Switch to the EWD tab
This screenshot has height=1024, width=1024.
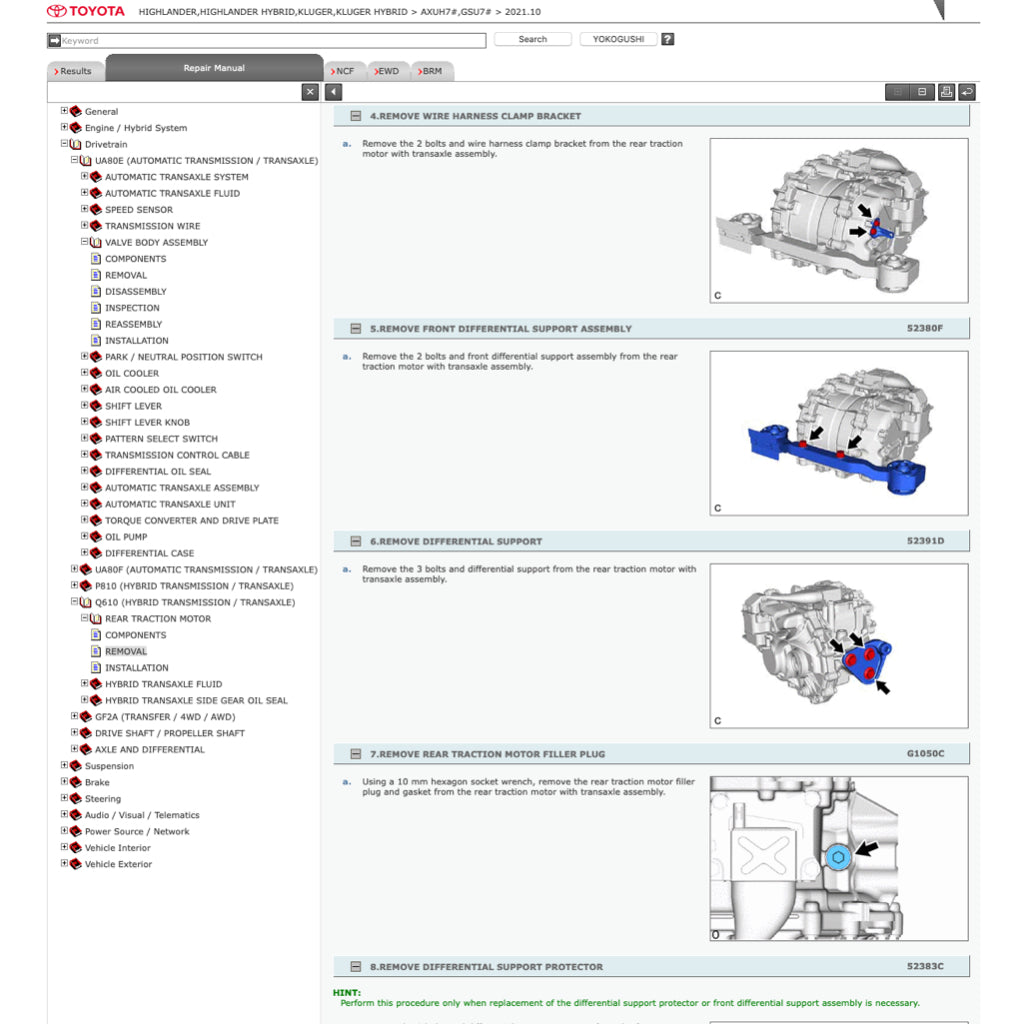tap(388, 71)
